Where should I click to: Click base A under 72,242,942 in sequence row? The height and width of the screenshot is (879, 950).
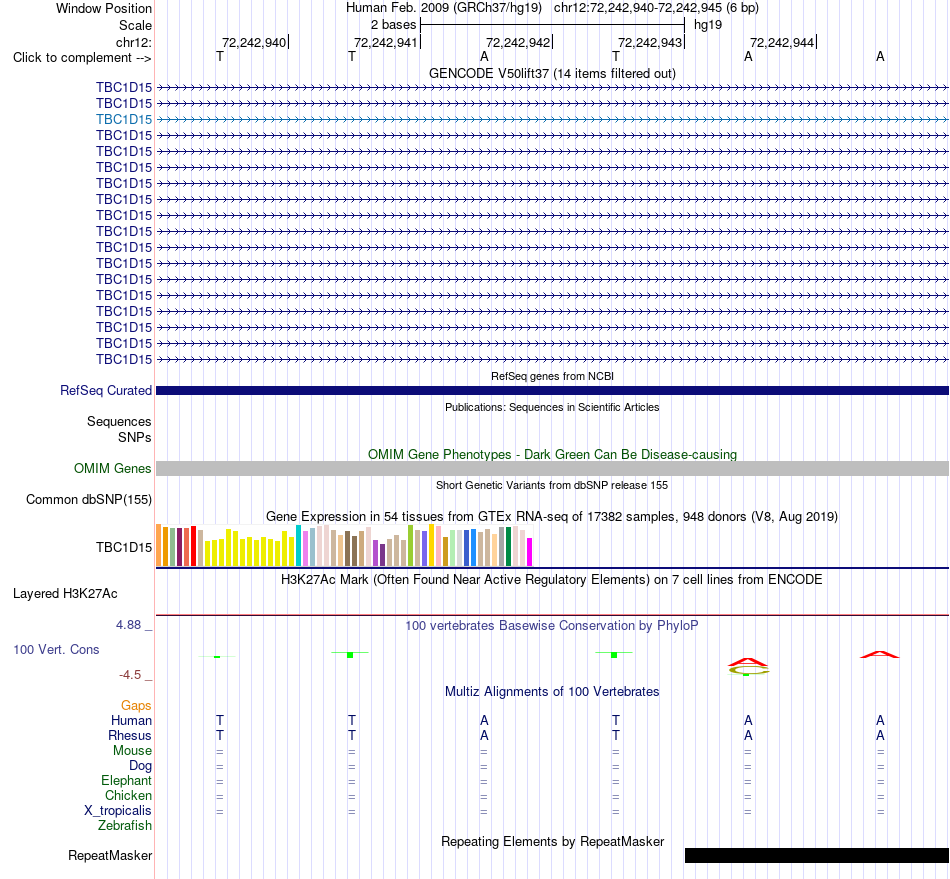[484, 57]
